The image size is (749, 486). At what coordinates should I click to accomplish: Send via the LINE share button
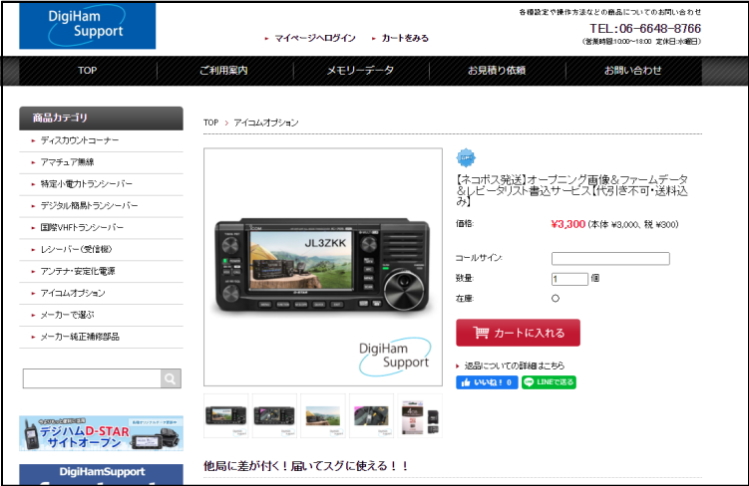[x=549, y=382]
